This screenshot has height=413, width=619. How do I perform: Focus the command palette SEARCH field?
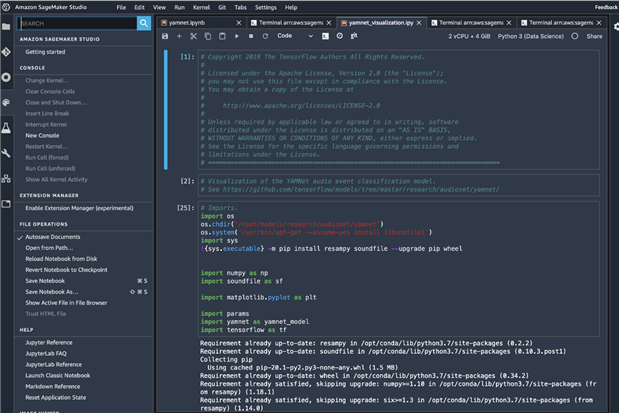click(77, 23)
